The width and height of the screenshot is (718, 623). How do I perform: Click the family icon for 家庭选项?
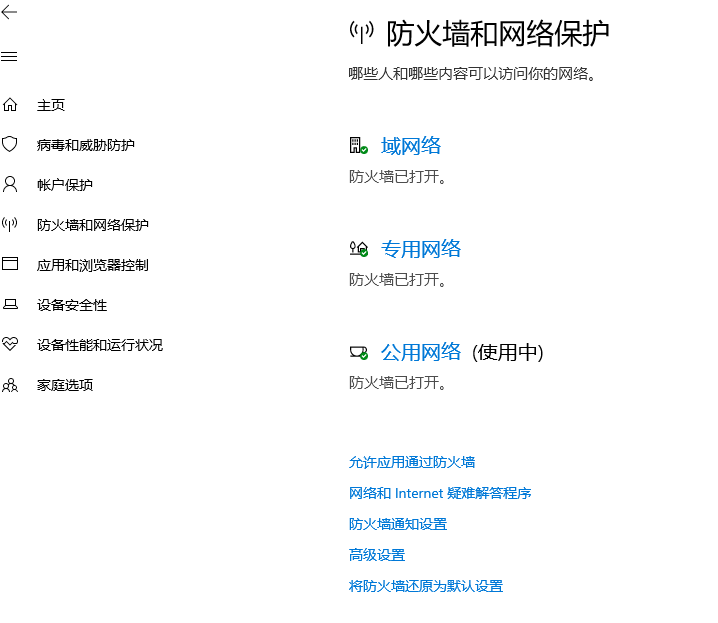coord(10,385)
